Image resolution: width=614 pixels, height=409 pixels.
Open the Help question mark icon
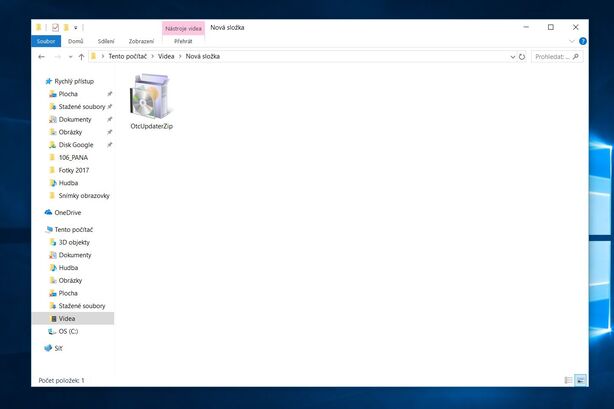pyautogui.click(x=583, y=41)
